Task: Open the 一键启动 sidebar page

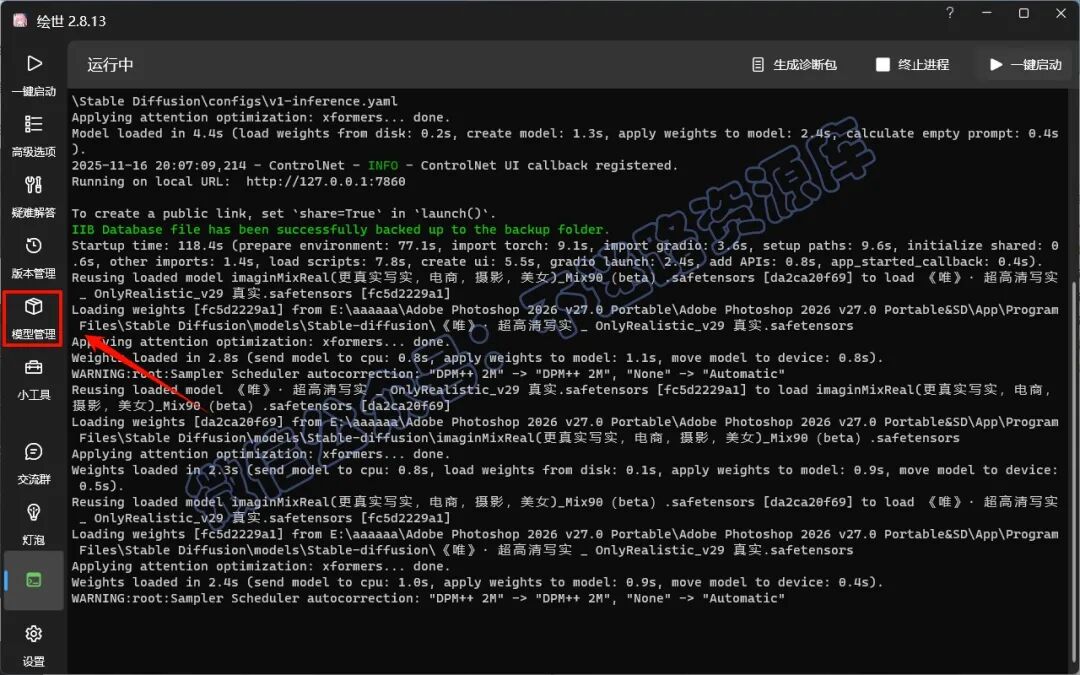Action: 34,75
